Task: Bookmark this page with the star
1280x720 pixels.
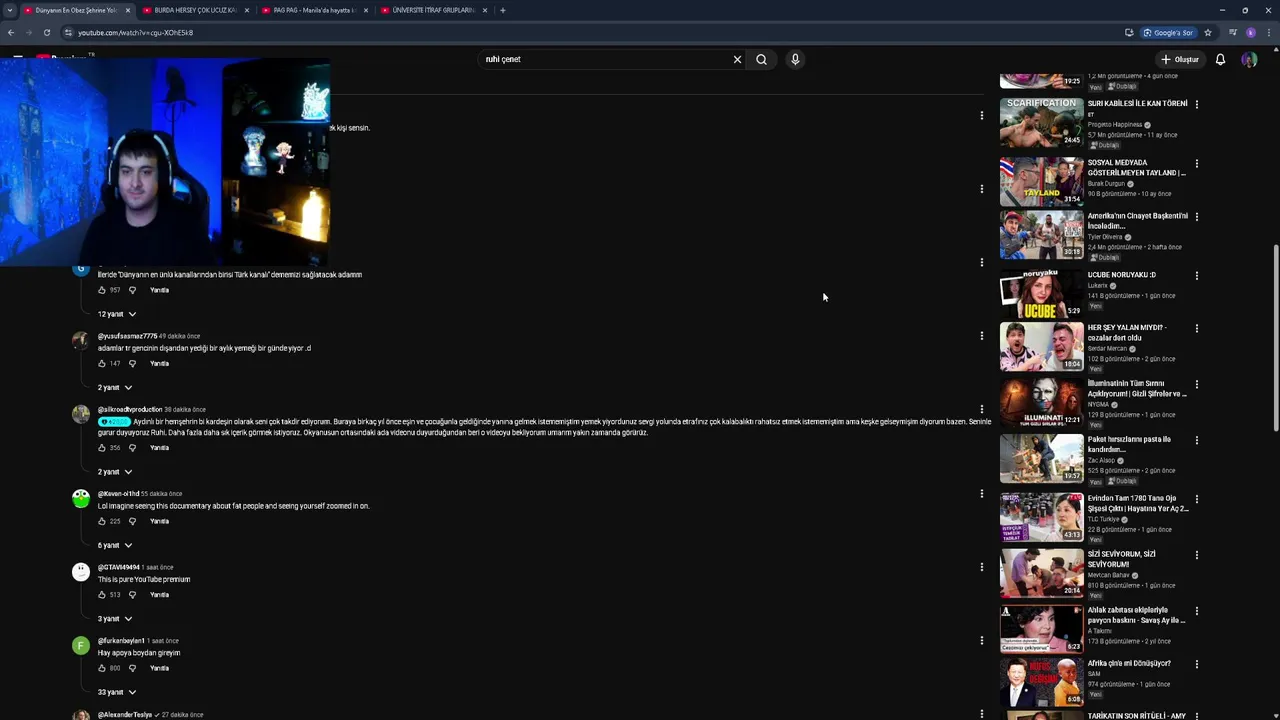Action: (1208, 32)
